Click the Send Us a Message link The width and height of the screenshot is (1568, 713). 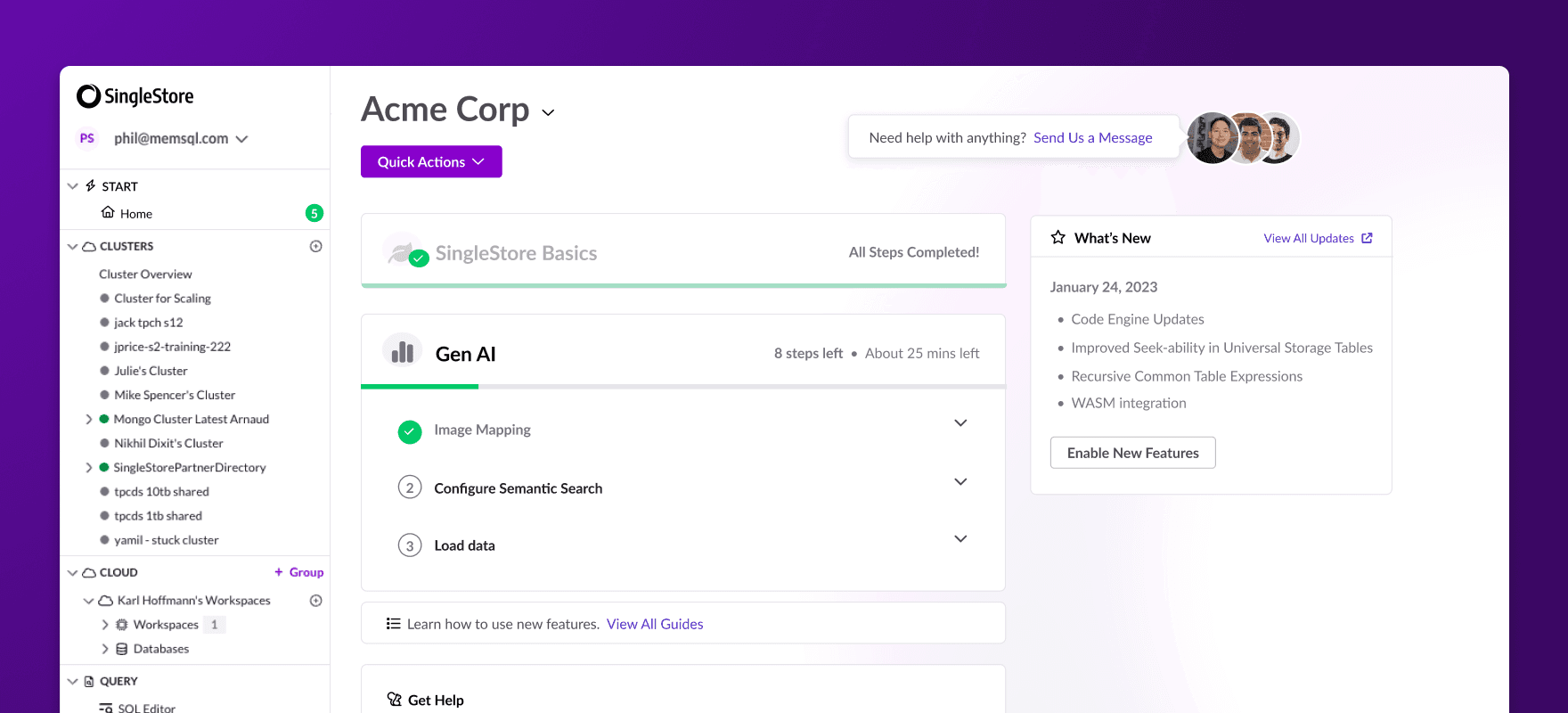coord(1092,137)
